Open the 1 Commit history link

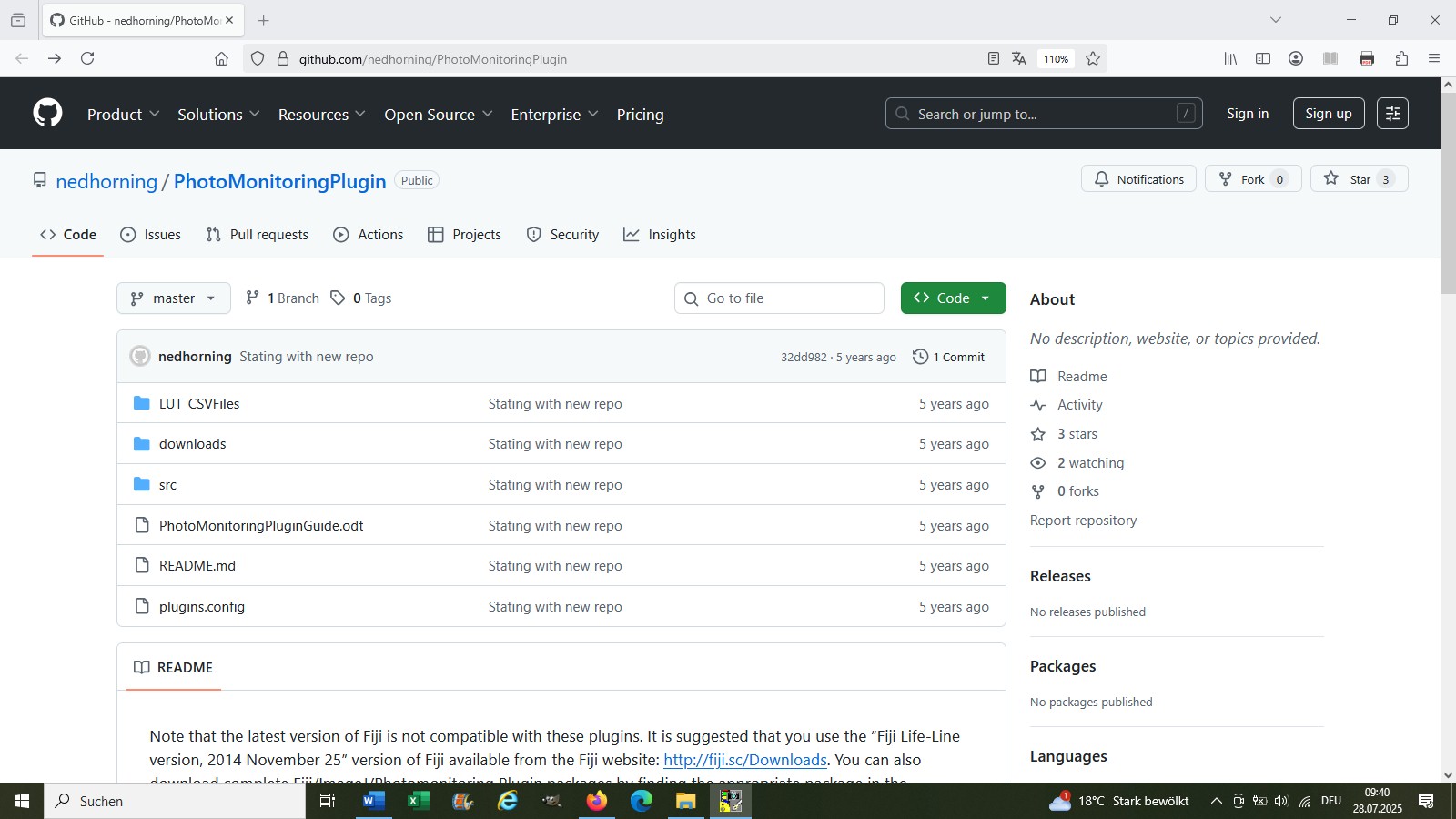tap(948, 357)
